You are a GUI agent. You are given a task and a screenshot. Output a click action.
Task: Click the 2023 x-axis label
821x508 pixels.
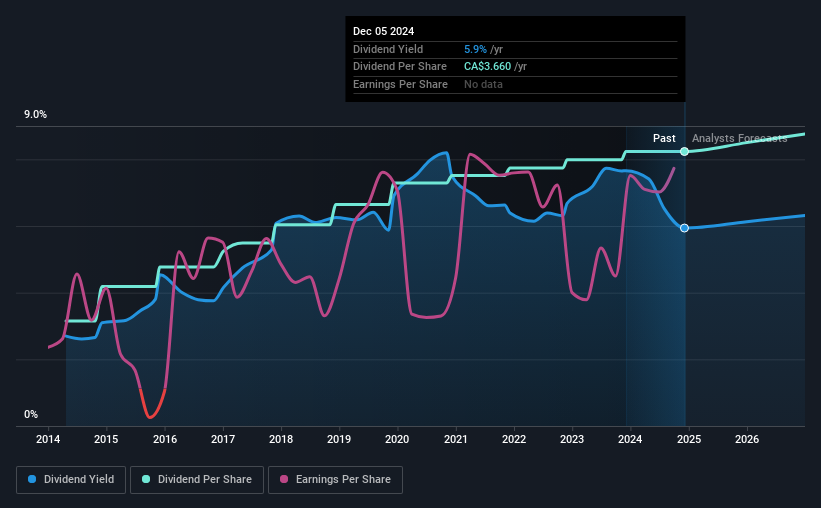click(572, 439)
